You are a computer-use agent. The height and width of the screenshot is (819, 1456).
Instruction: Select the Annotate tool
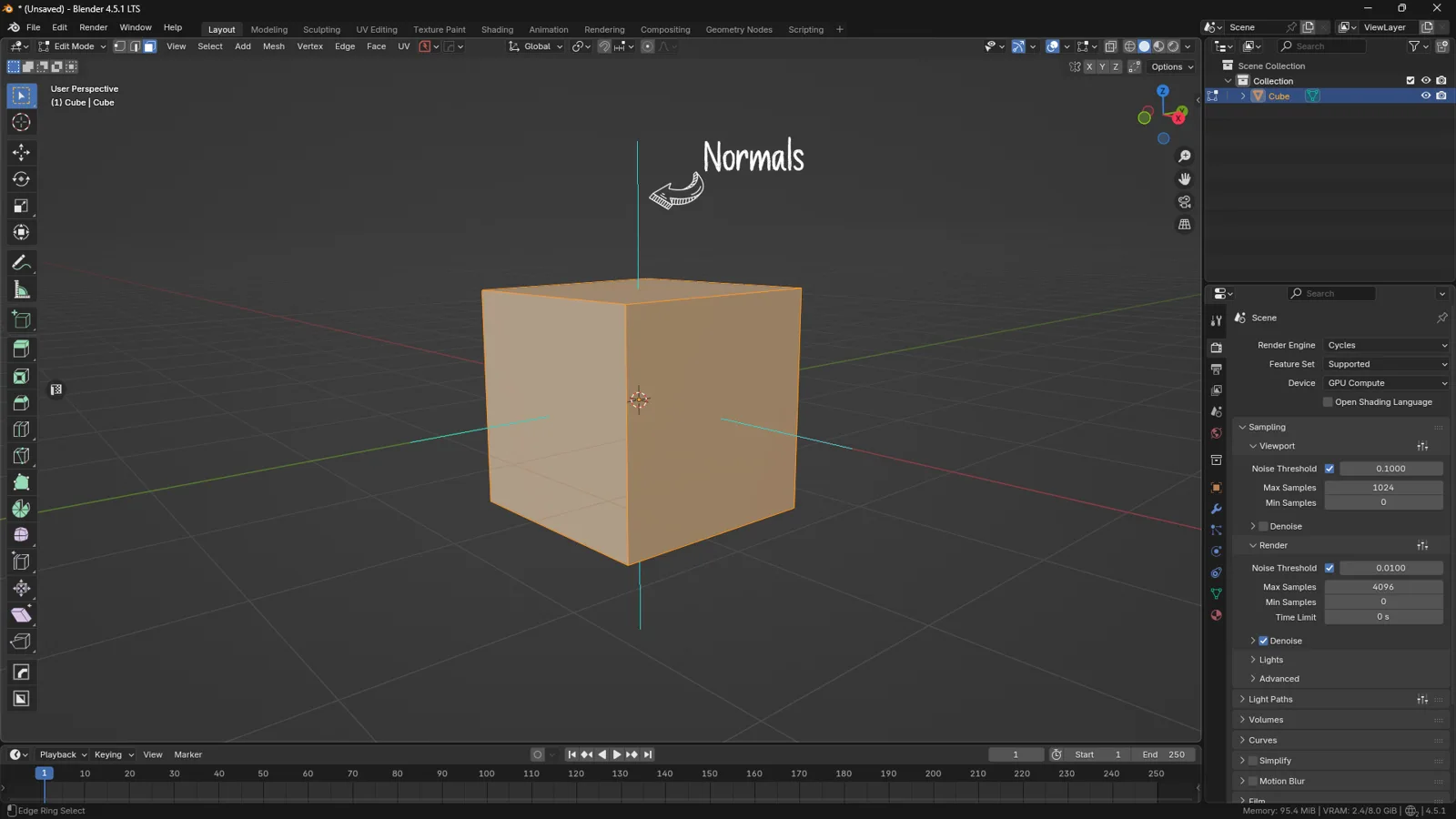(x=21, y=263)
